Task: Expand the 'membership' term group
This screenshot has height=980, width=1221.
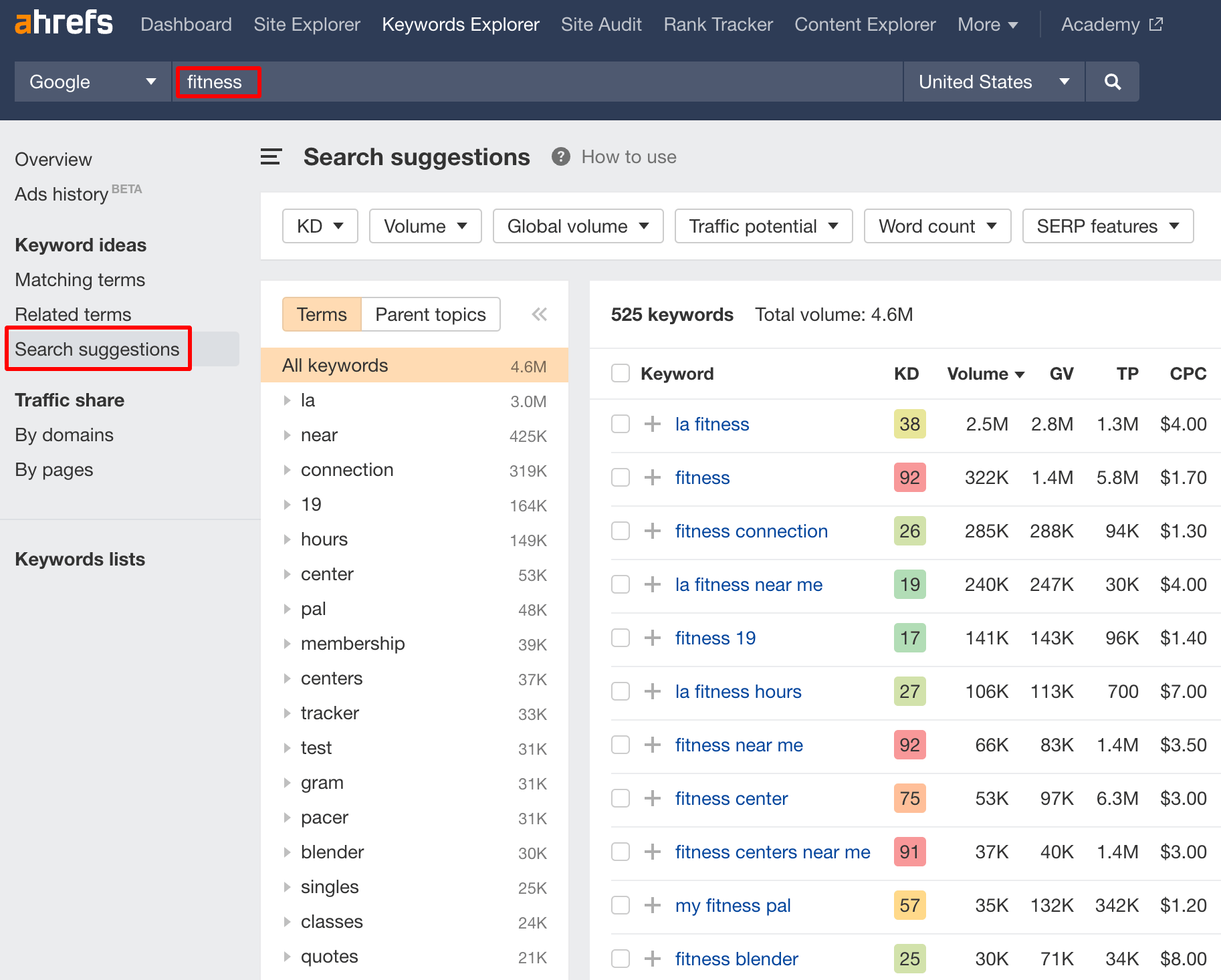Action: (x=287, y=644)
